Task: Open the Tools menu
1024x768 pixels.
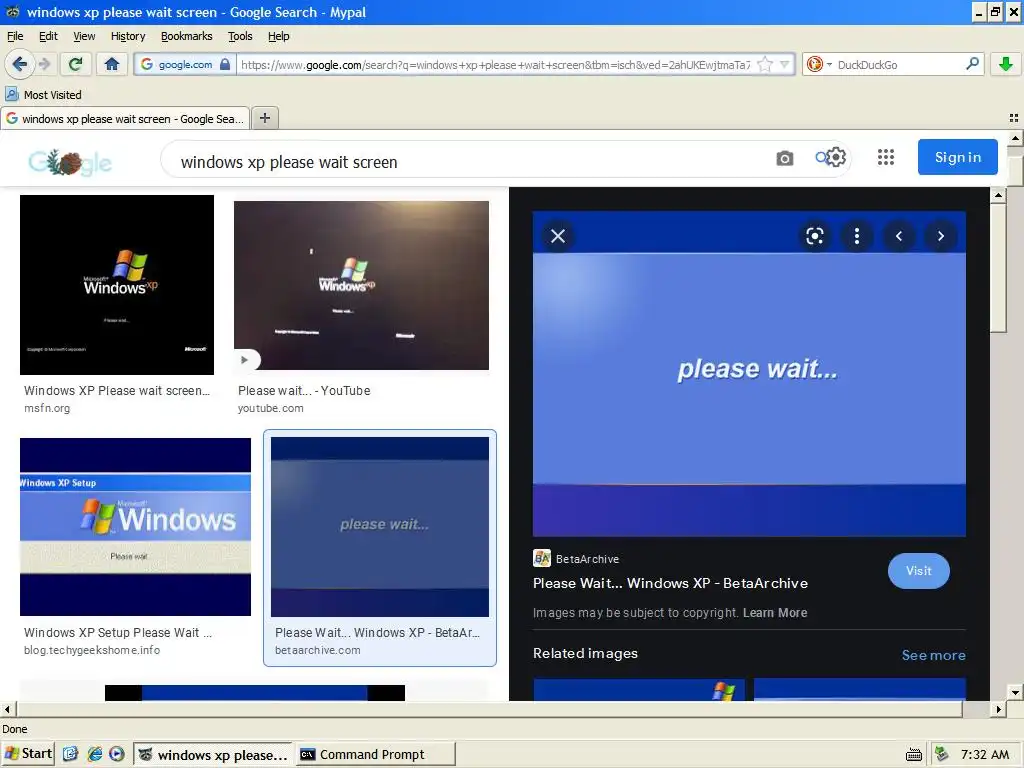Action: coord(240,36)
